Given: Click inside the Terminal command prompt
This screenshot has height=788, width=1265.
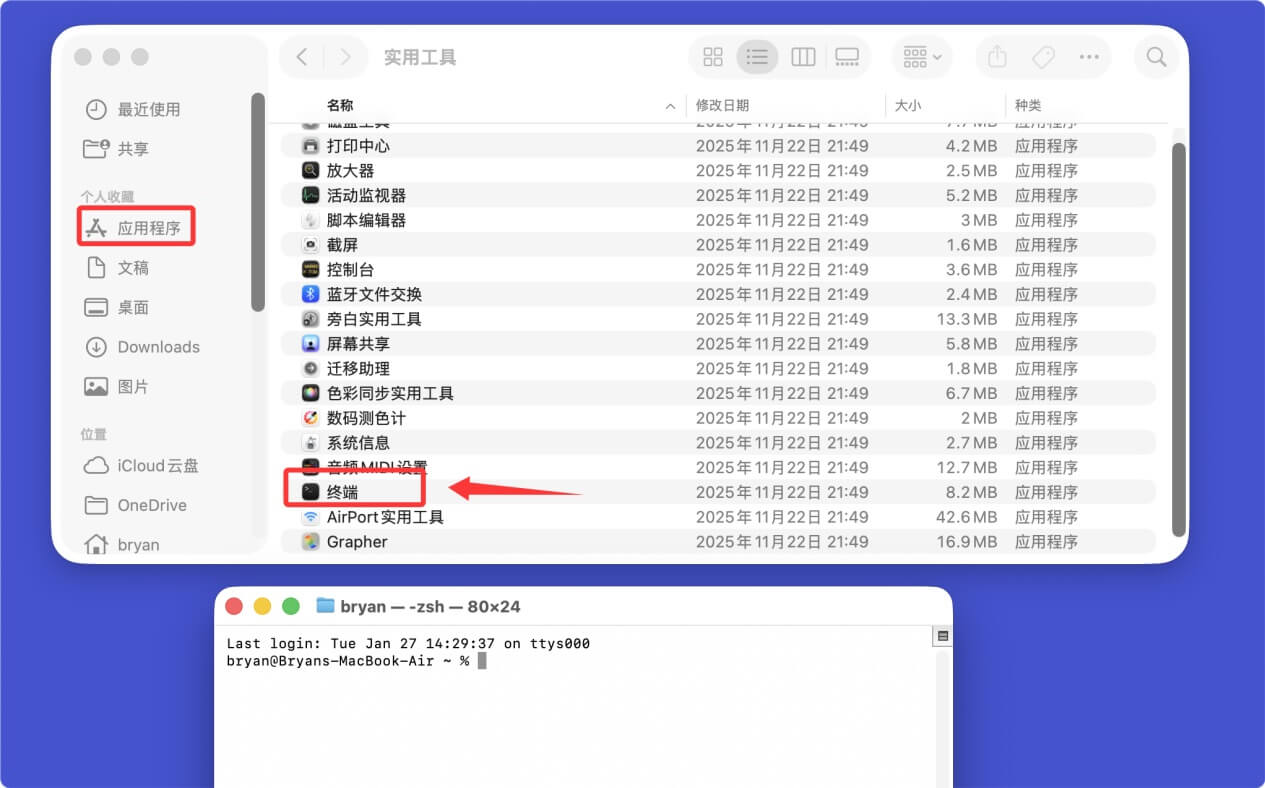Looking at the screenshot, I should pos(483,660).
